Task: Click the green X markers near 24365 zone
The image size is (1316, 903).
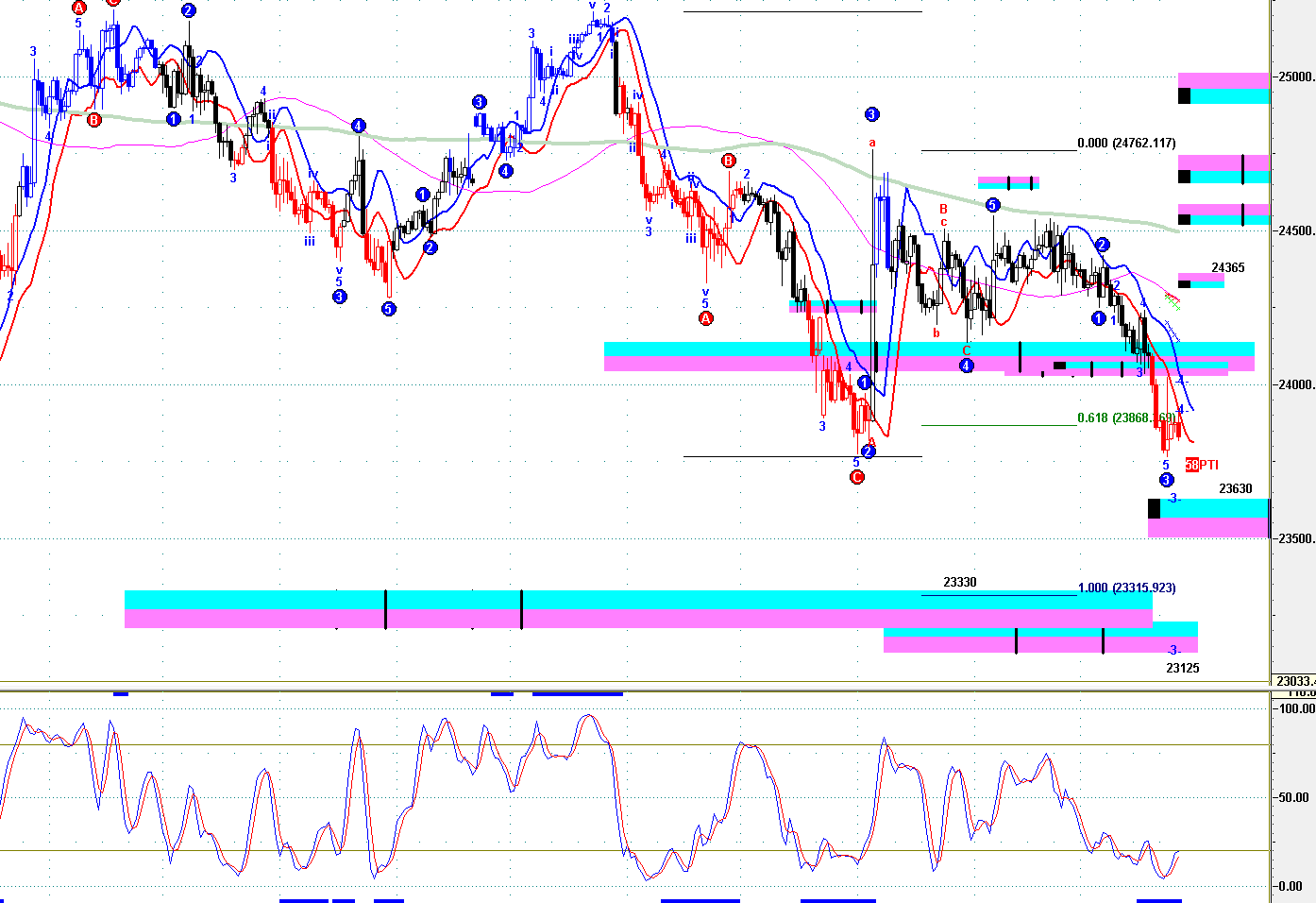Action: coord(1172,301)
